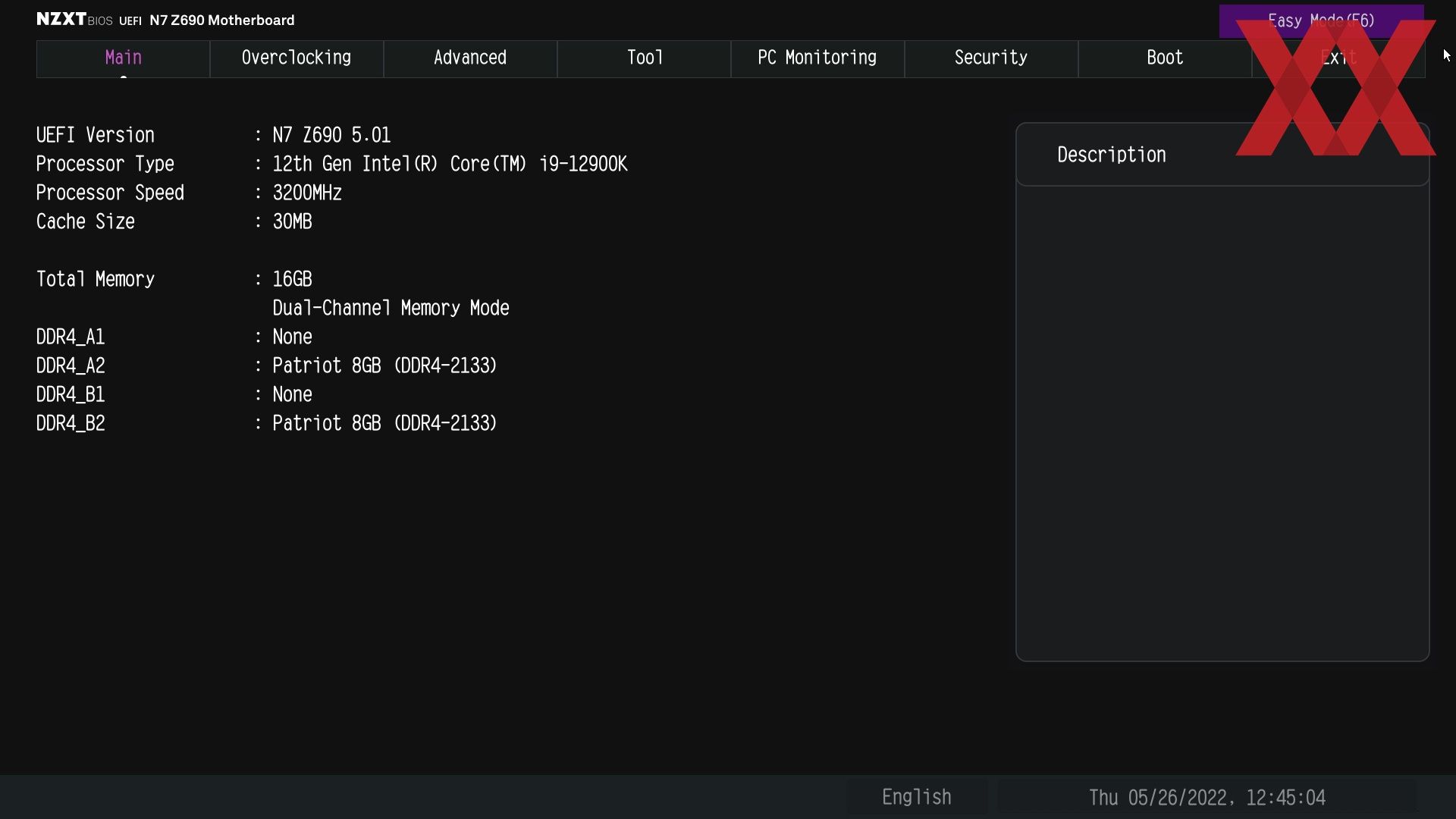Click the N7 Z690 Motherboard title
This screenshot has width=1456, height=819.
(x=221, y=20)
